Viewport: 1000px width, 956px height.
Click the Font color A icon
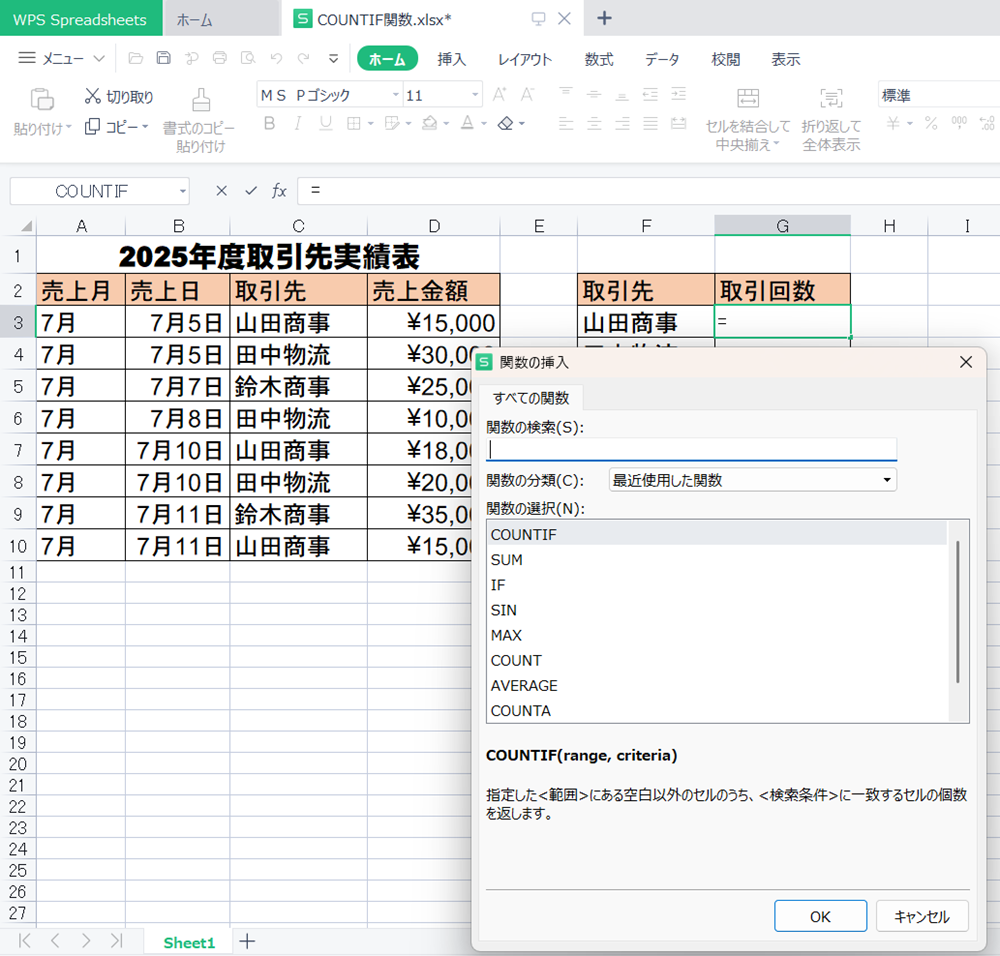(467, 123)
